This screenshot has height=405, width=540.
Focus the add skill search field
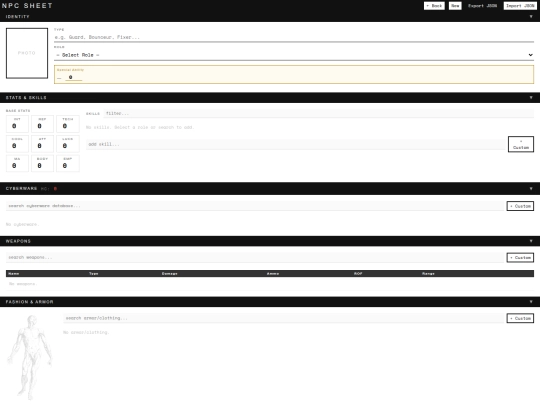(295, 144)
